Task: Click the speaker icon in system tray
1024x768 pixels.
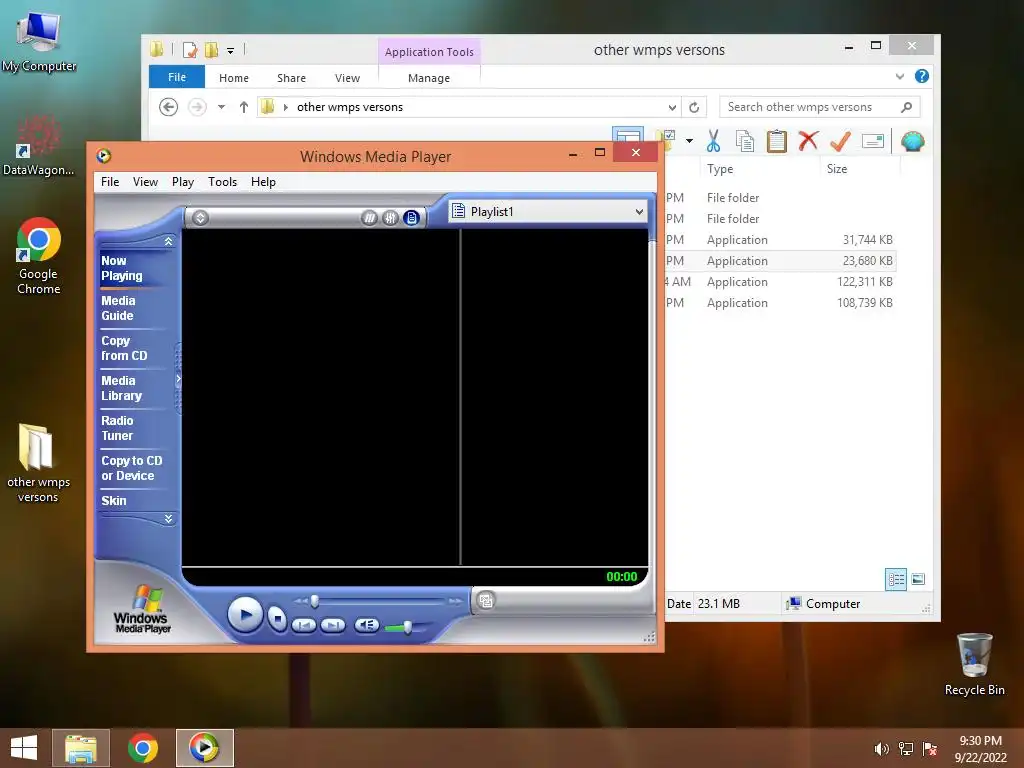Action: (881, 749)
